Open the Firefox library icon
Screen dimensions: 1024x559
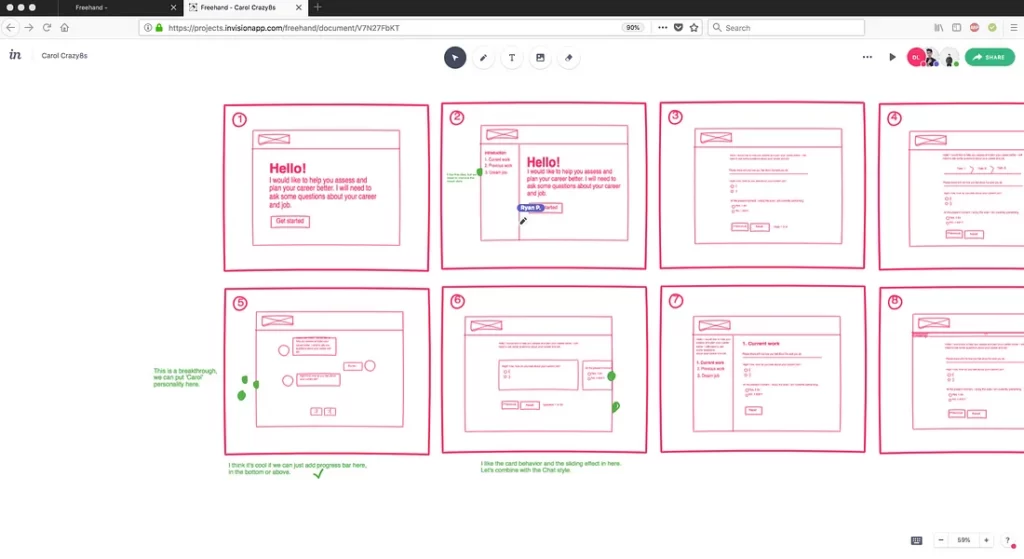pos(938,27)
